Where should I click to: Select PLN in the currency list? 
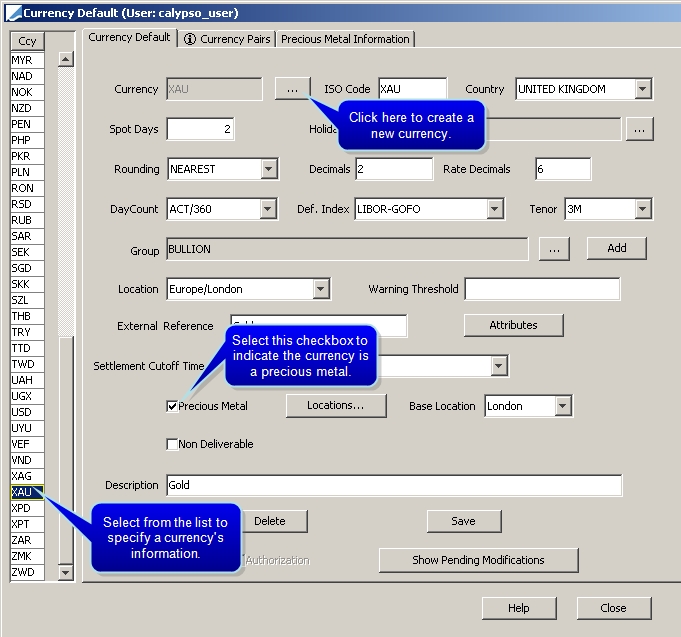click(27, 172)
